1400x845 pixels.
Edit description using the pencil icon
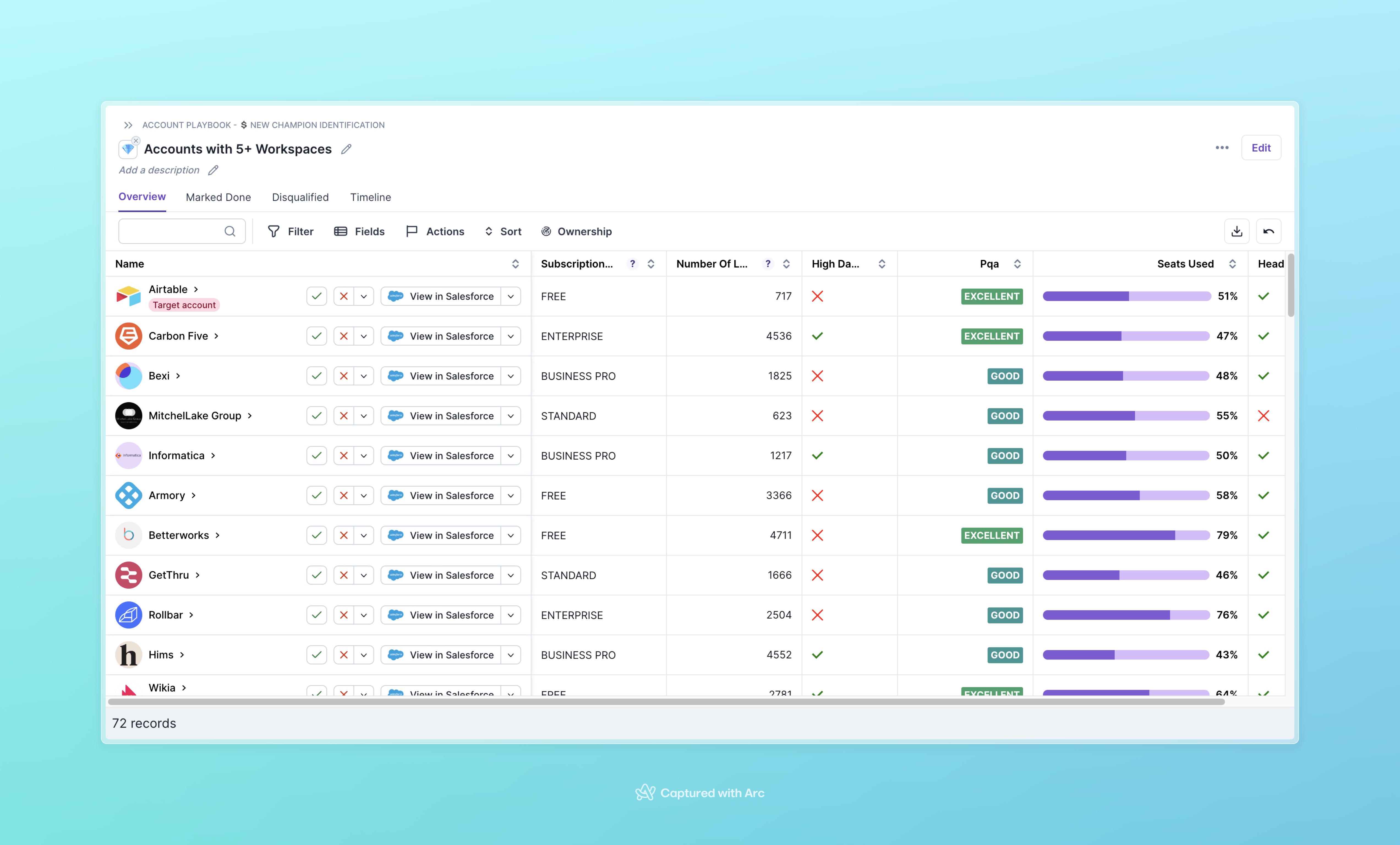click(213, 170)
